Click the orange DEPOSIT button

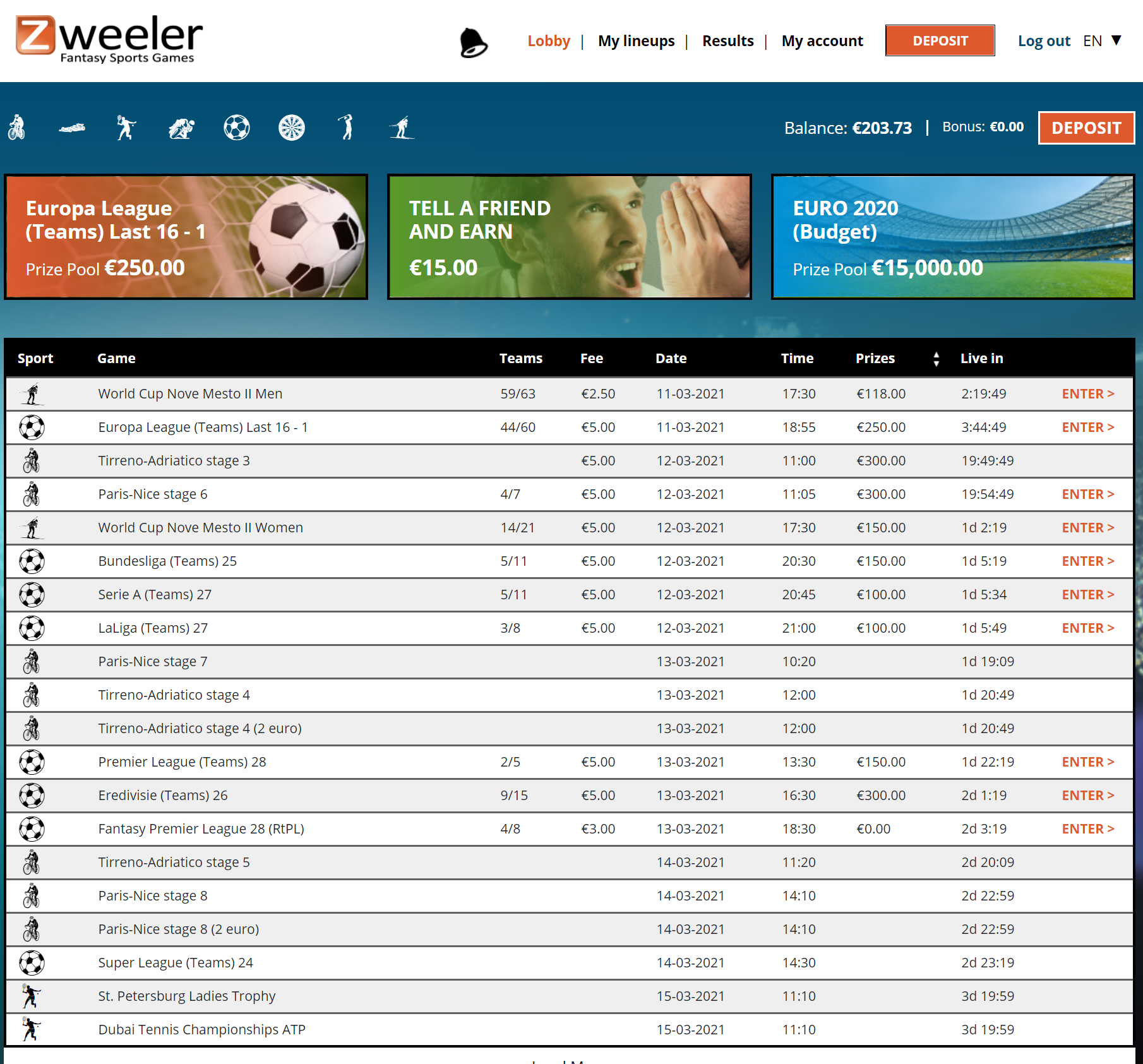coord(940,40)
